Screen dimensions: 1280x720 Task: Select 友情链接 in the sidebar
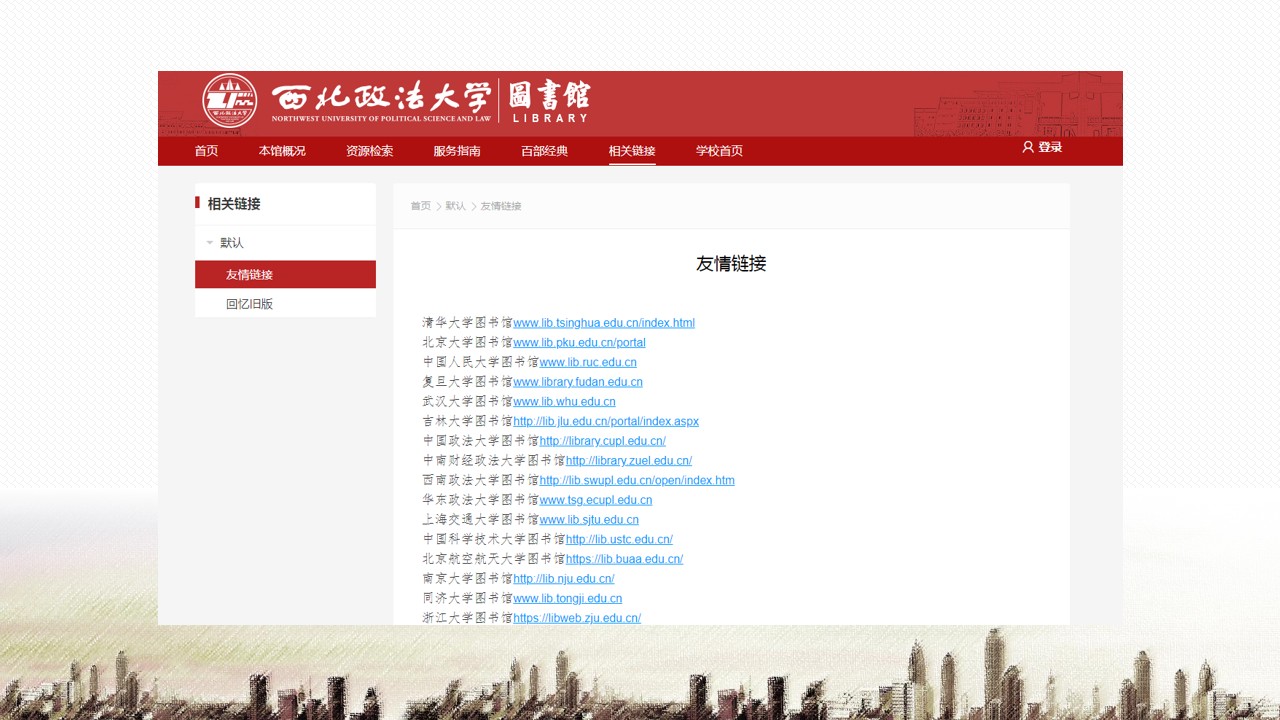285,275
